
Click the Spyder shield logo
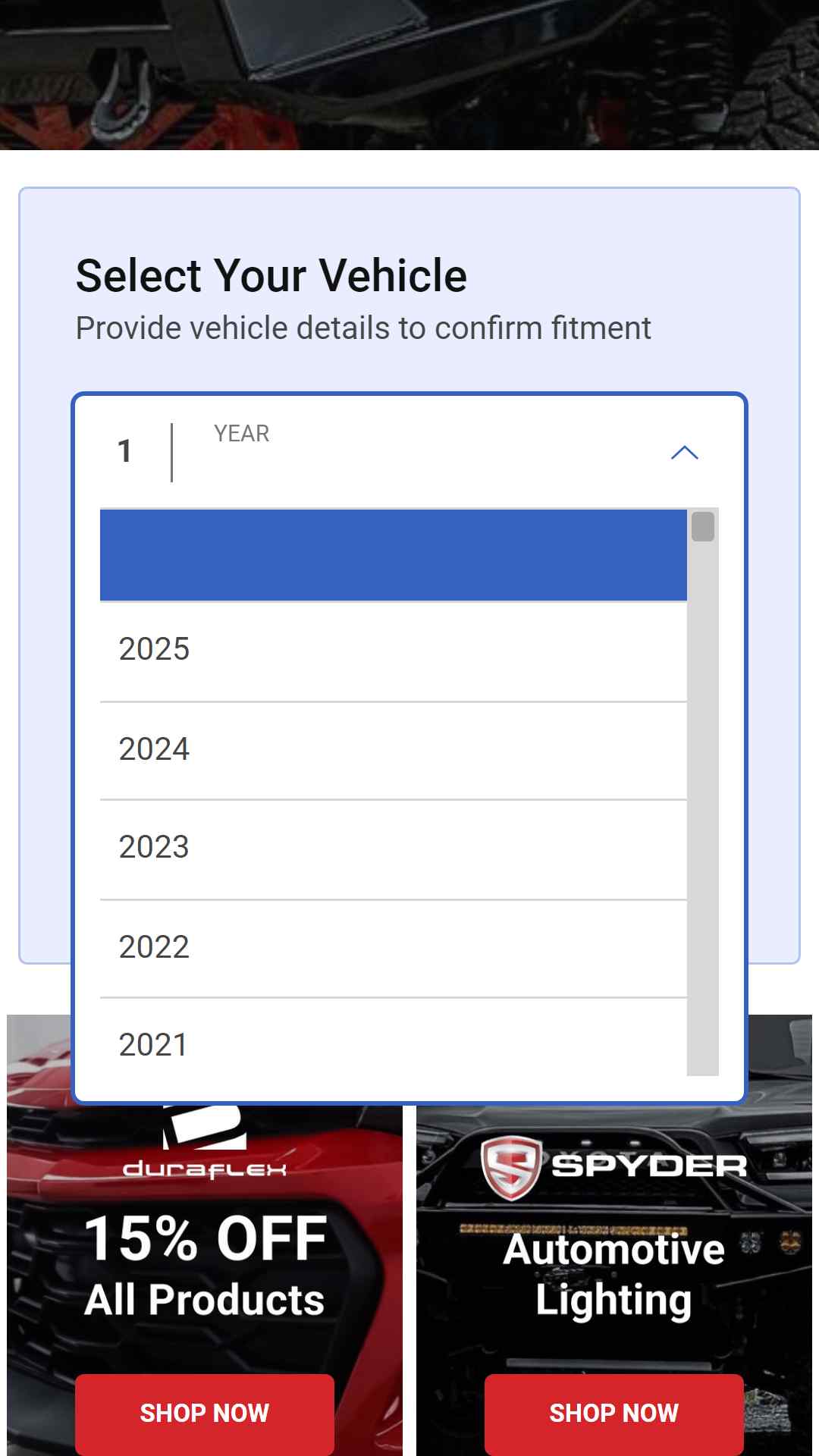point(511,1167)
